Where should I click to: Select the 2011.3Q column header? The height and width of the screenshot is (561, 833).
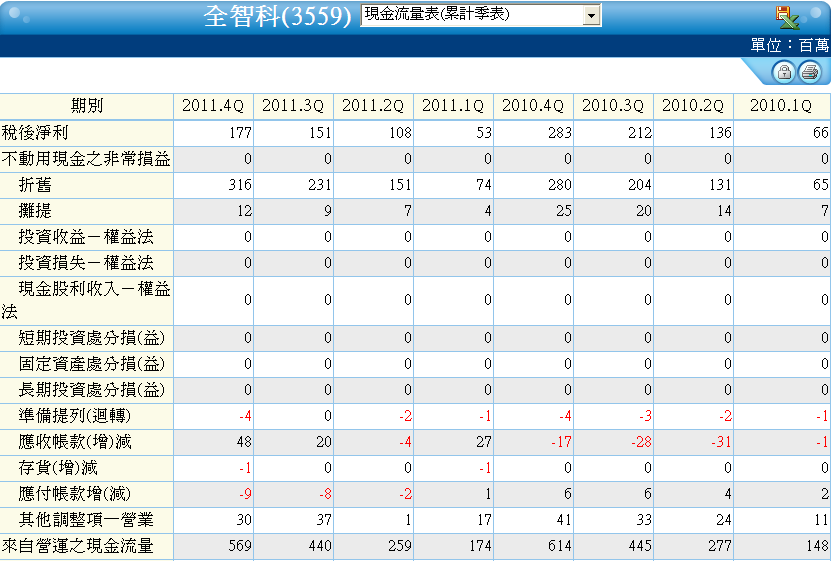pyautogui.click(x=293, y=106)
